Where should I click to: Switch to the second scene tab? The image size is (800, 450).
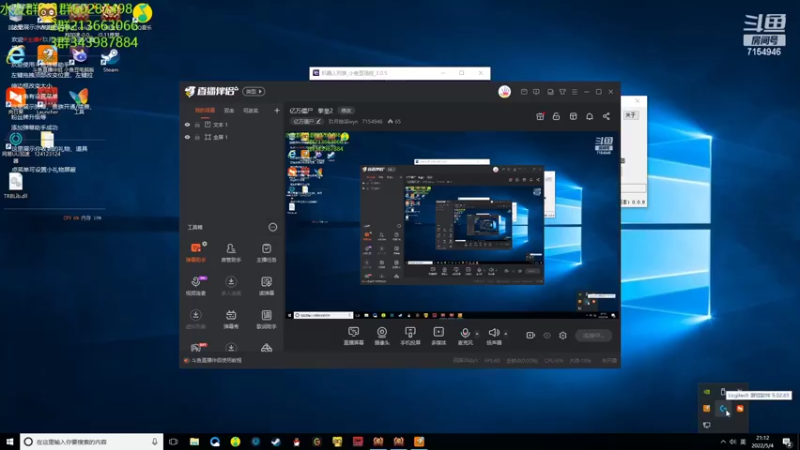click(229, 111)
